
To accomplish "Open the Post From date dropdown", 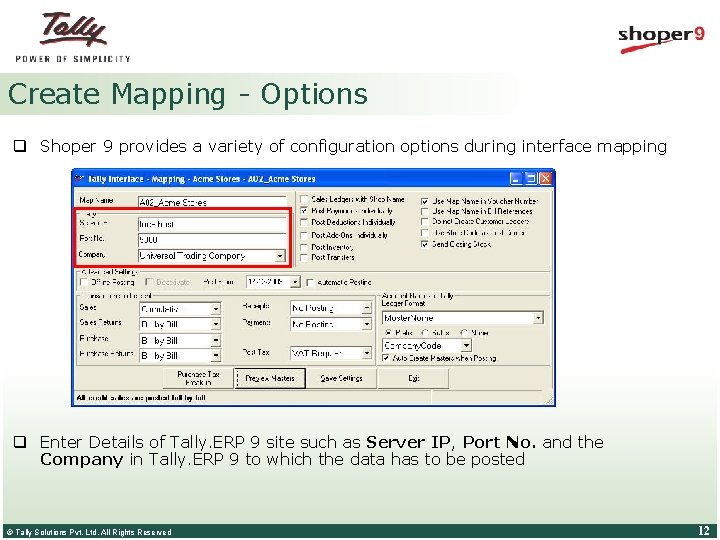I will tap(295, 282).
